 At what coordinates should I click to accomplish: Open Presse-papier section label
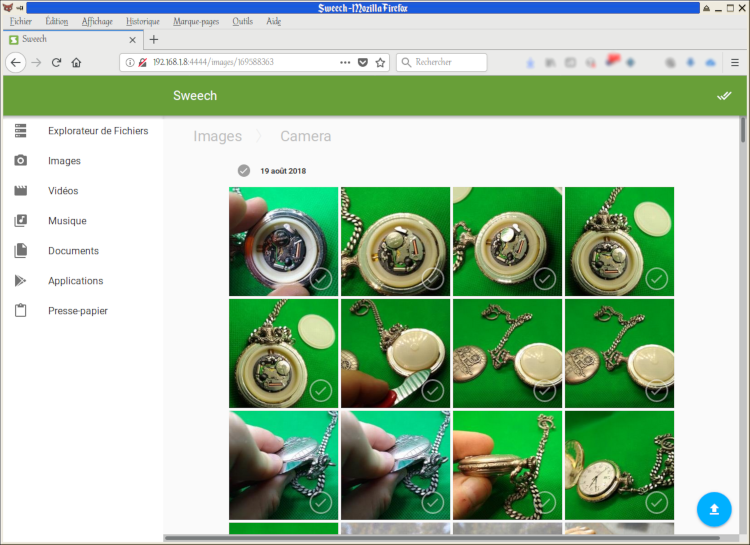coord(78,311)
